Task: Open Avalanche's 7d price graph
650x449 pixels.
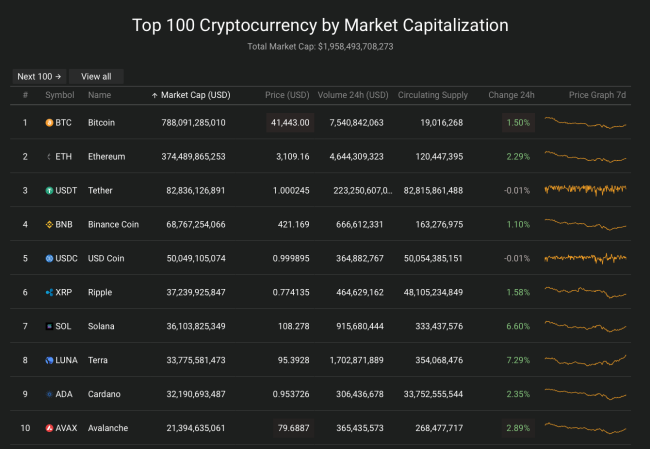Action: coord(585,428)
